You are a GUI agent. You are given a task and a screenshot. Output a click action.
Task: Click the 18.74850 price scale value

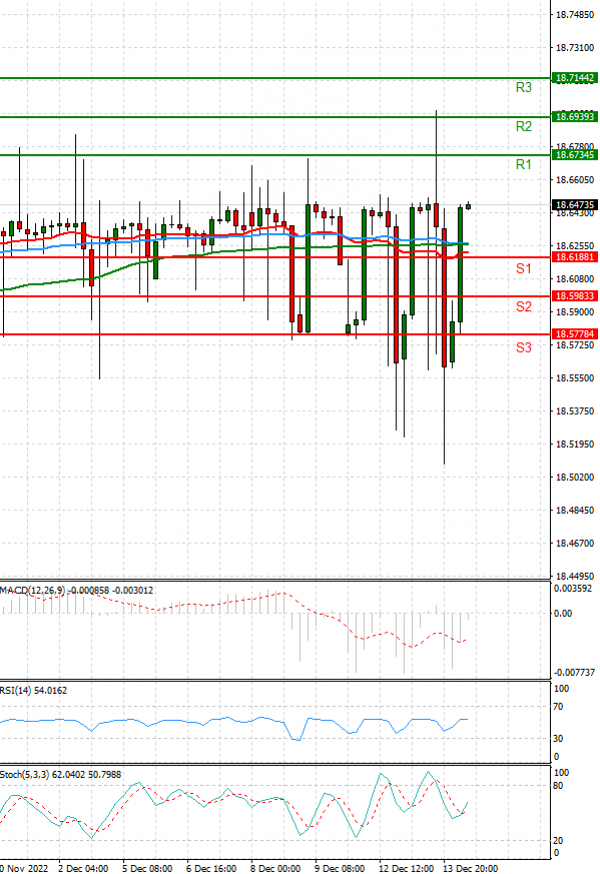[575, 15]
